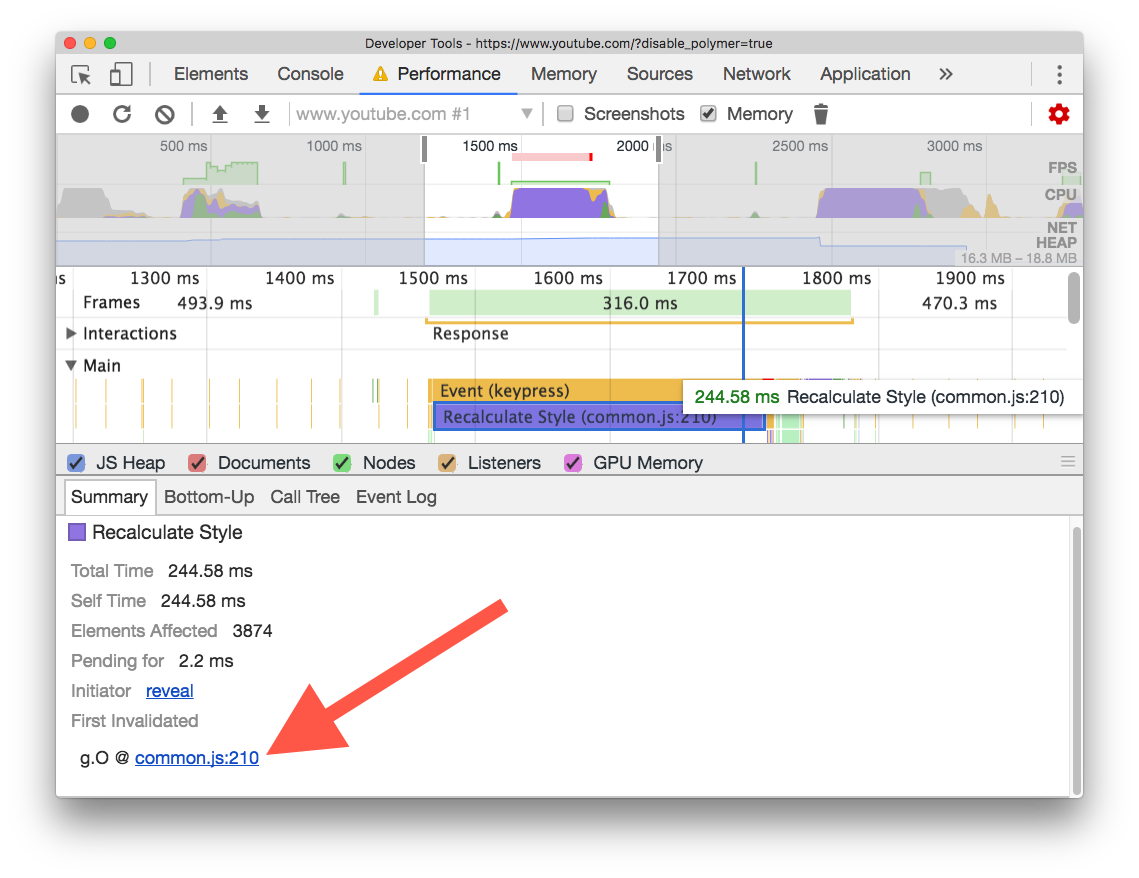This screenshot has width=1139, height=878.
Task: Collapse the Main track
Action: point(70,365)
